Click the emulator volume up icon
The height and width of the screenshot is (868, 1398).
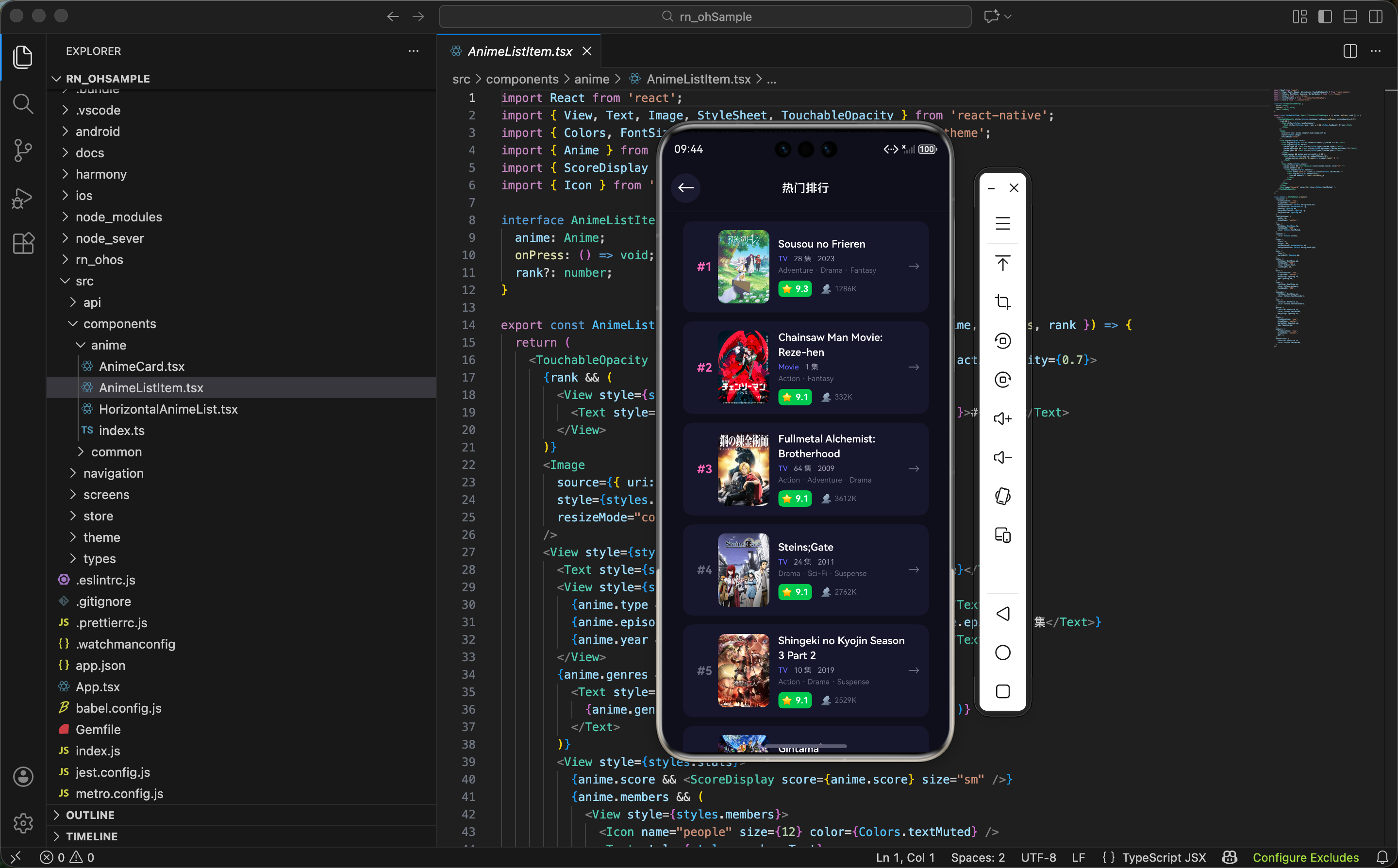click(x=1002, y=418)
